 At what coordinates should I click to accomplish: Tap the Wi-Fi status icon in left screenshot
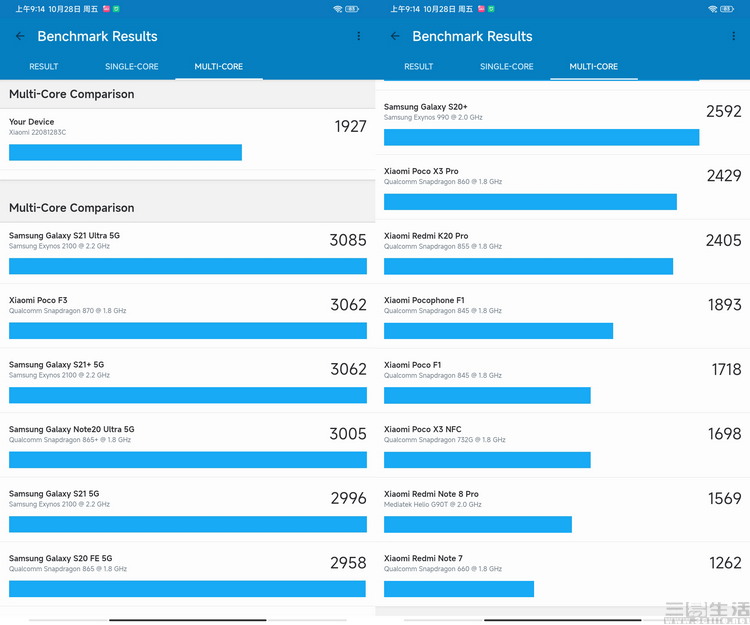[338, 9]
